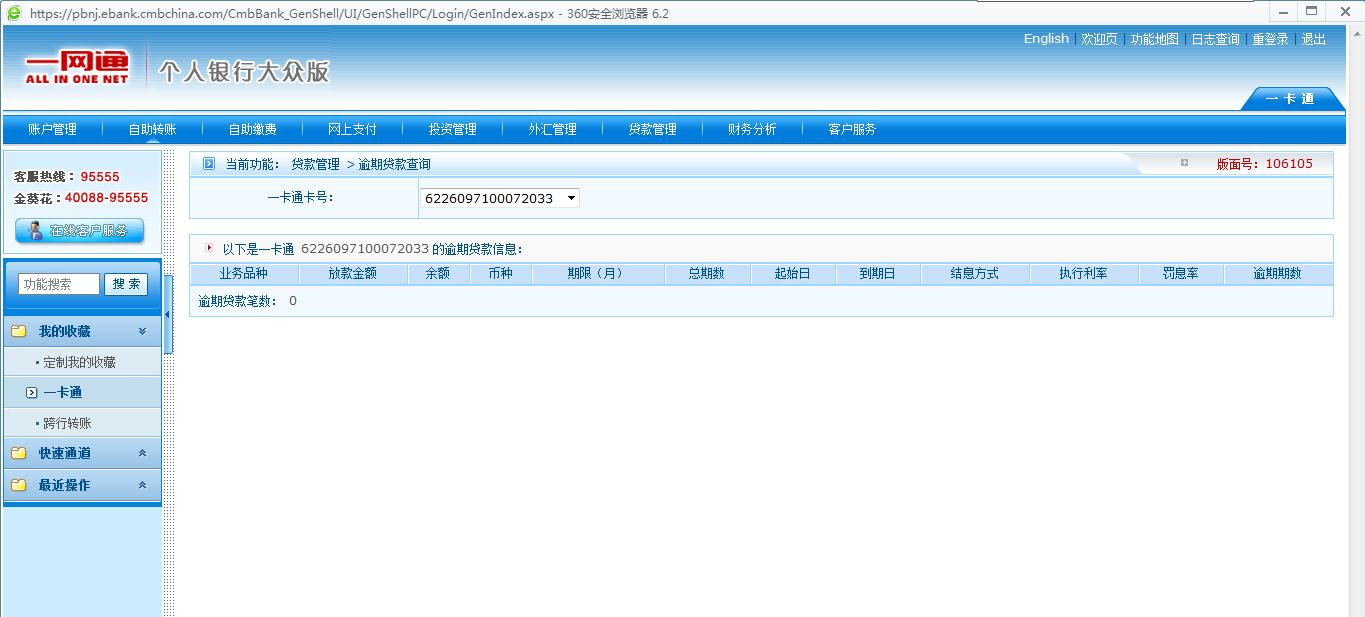The width and height of the screenshot is (1365, 617).
Task: Click the 业务品种 column header
Action: click(x=243, y=273)
